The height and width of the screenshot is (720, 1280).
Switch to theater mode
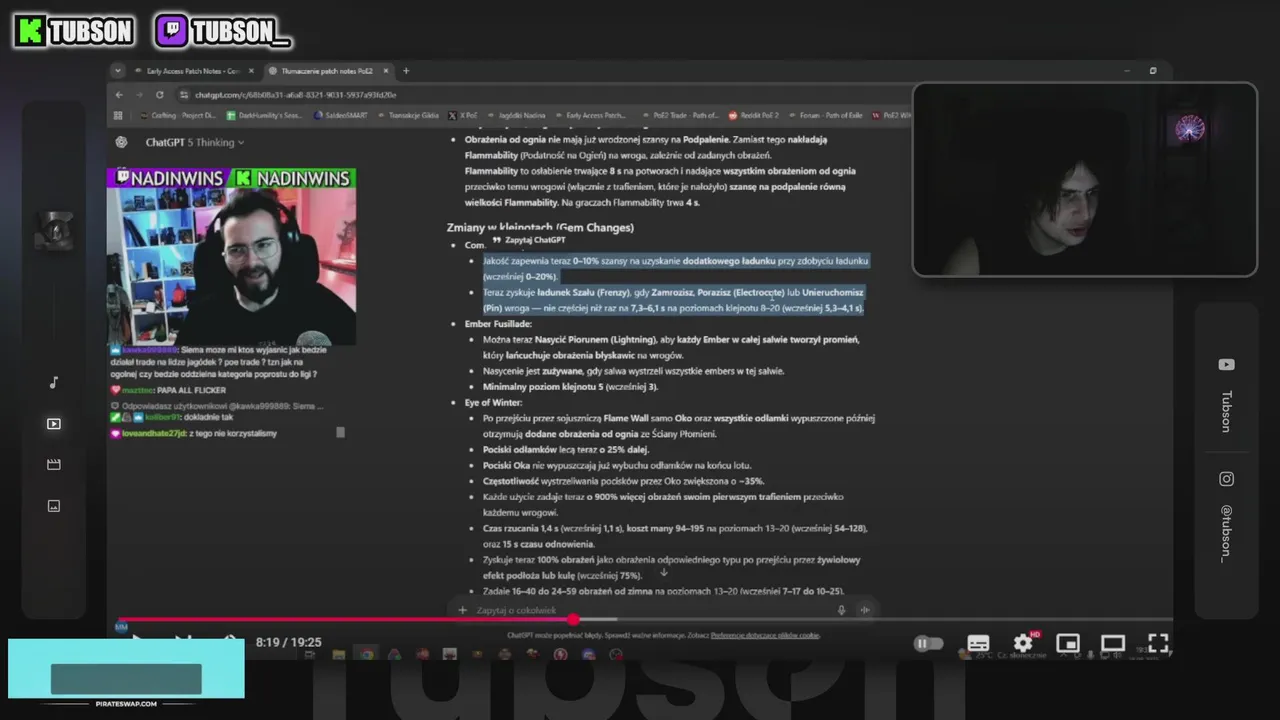click(1113, 643)
